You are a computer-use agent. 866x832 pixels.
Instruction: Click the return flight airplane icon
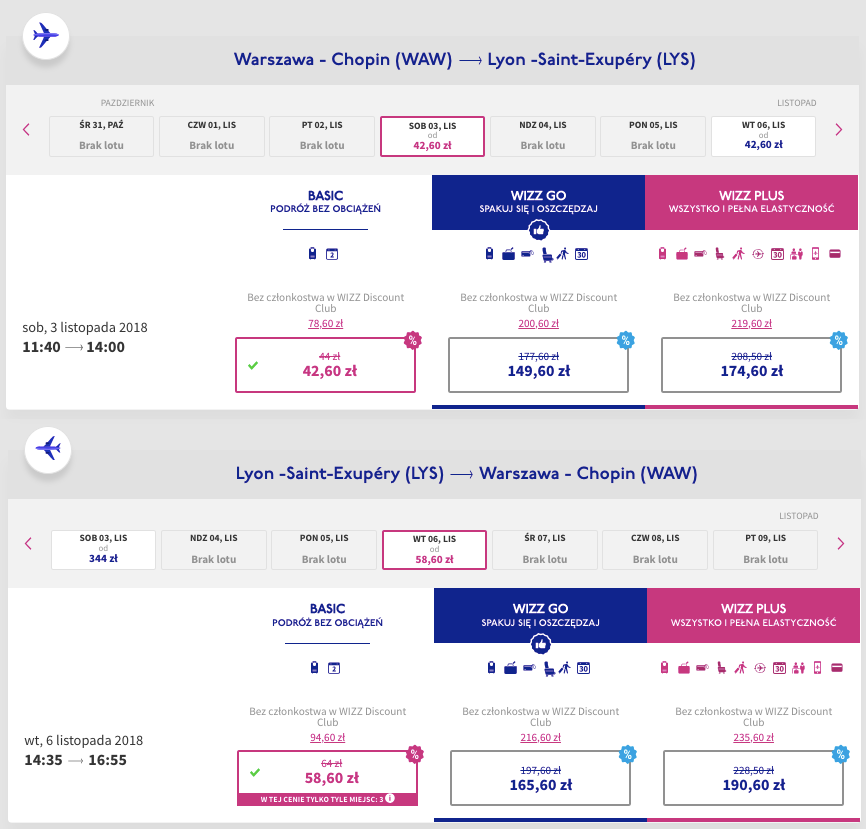48,448
